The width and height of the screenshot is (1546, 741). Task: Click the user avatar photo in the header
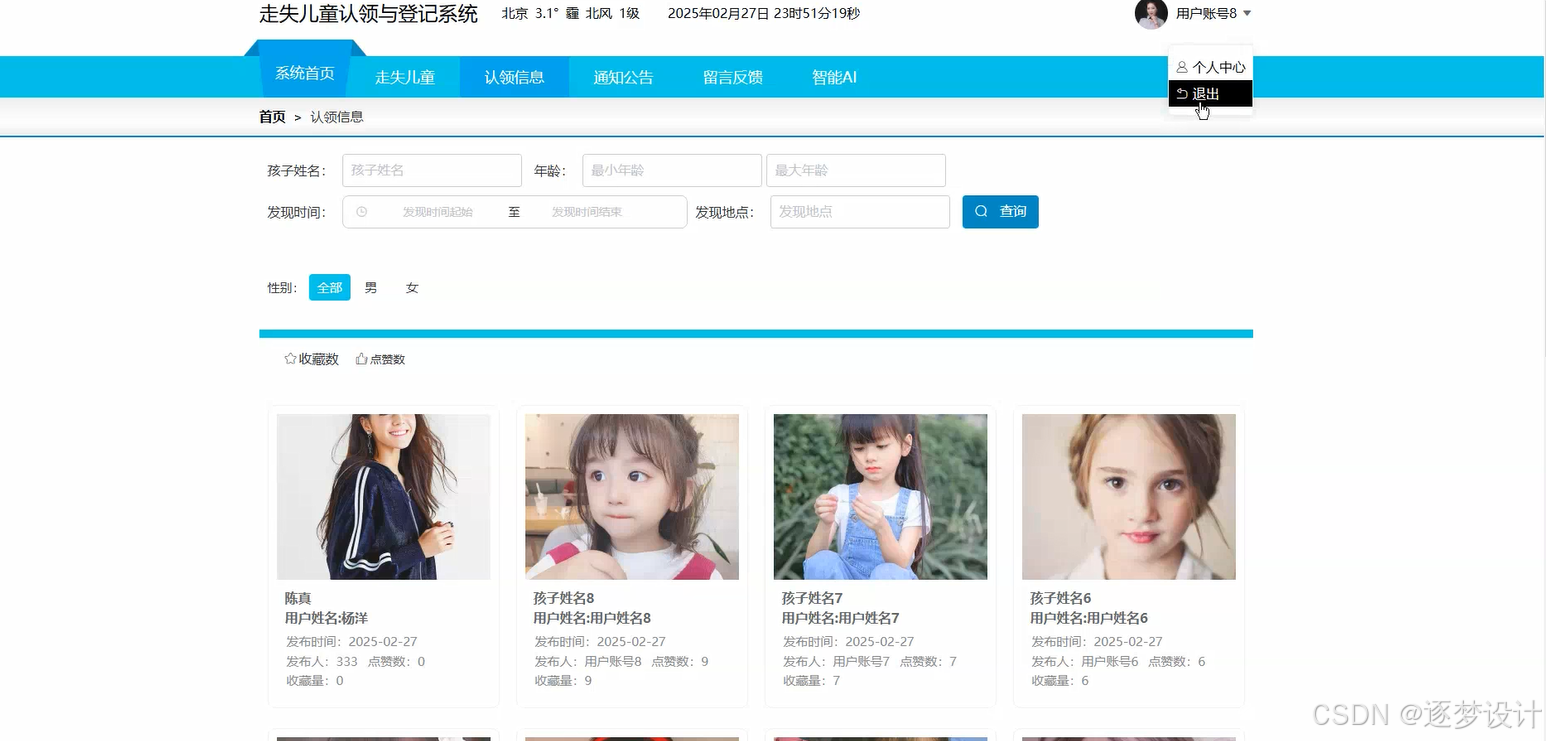click(x=1151, y=14)
